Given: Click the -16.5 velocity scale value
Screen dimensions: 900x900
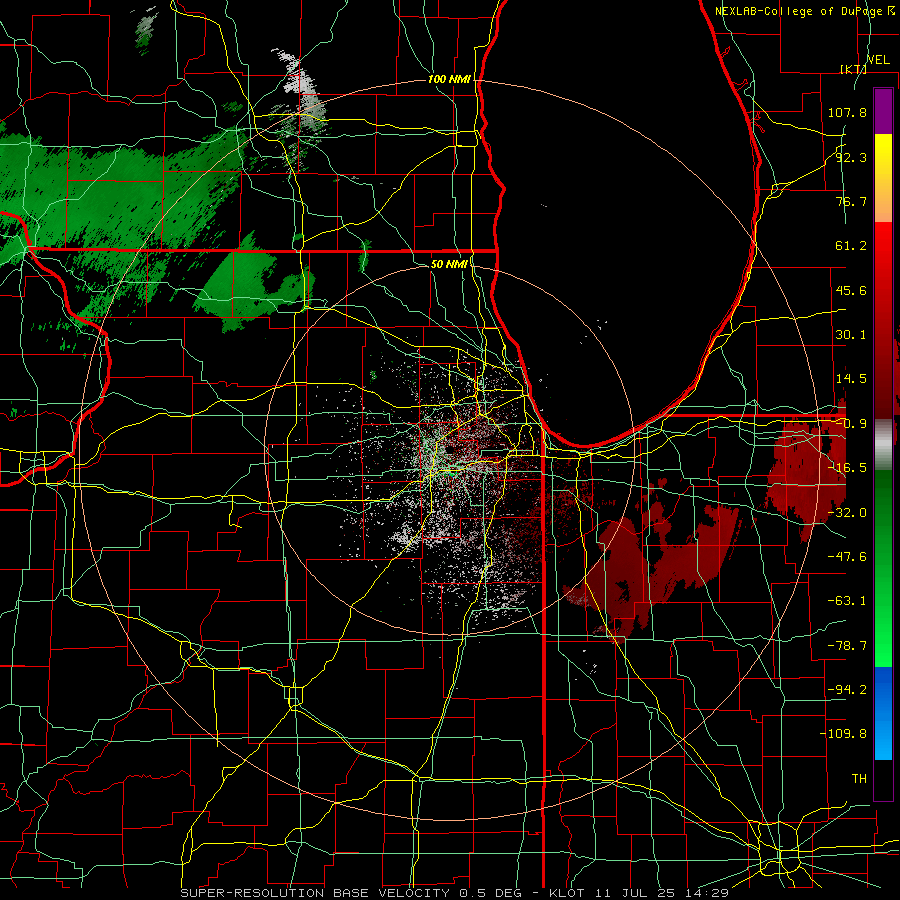Looking at the screenshot, I should [847, 468].
